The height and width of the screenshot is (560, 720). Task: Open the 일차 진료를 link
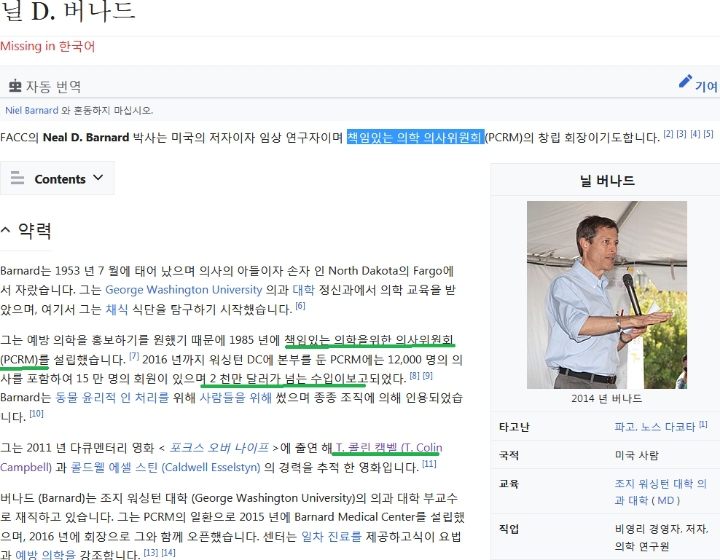[x=332, y=536]
